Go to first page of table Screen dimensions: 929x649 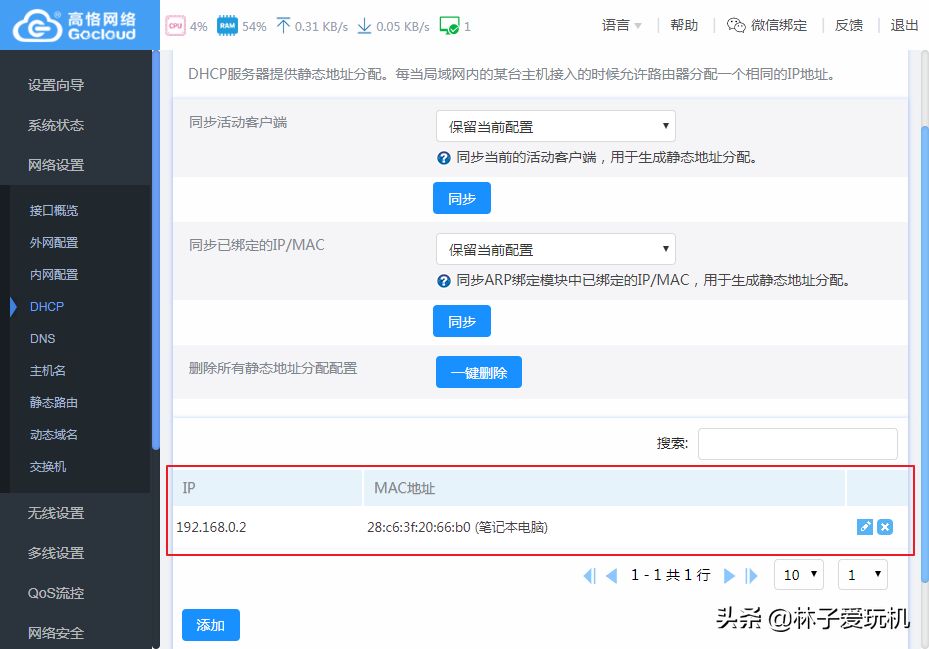tap(590, 575)
